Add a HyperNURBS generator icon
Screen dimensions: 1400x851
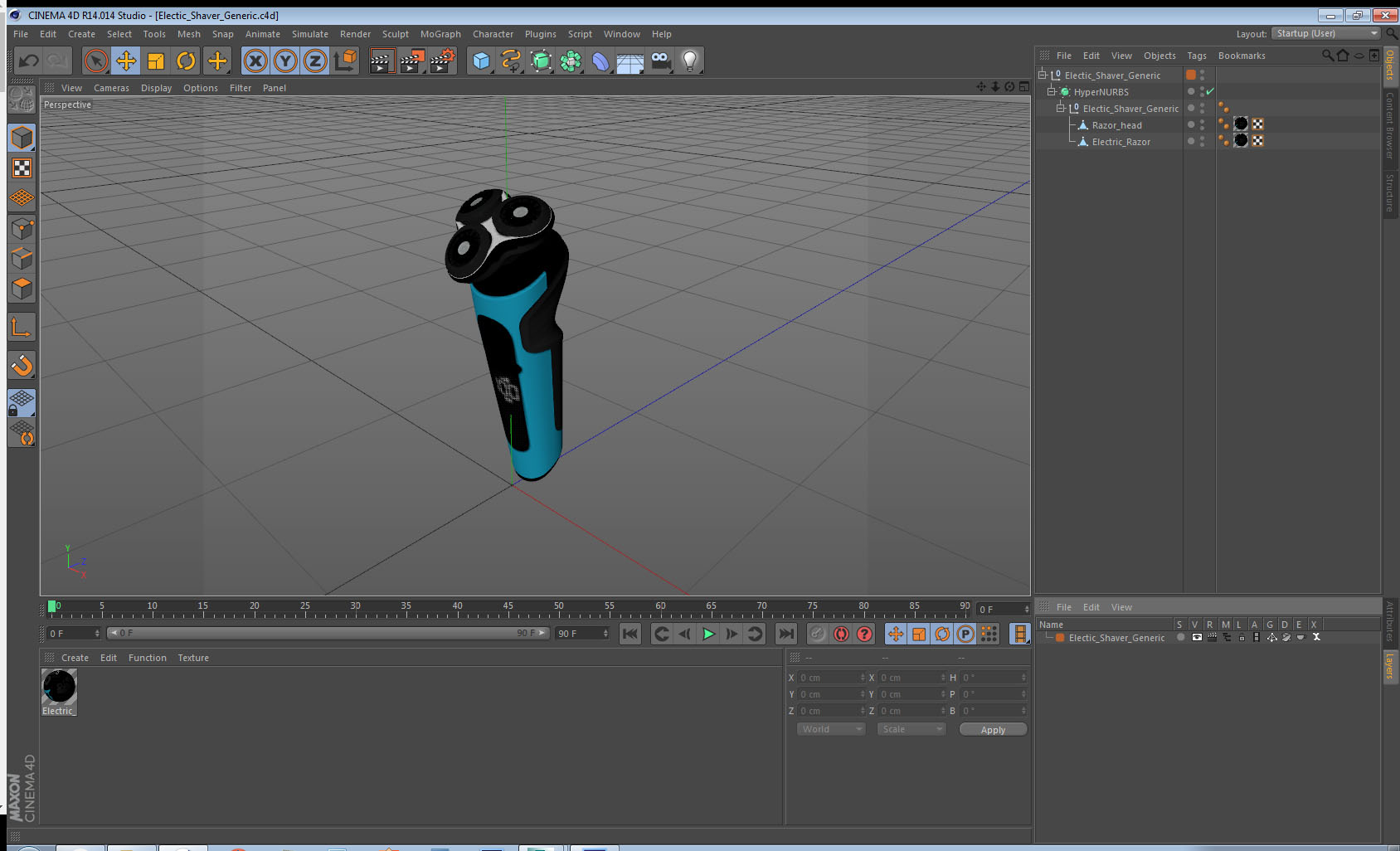pos(541,61)
